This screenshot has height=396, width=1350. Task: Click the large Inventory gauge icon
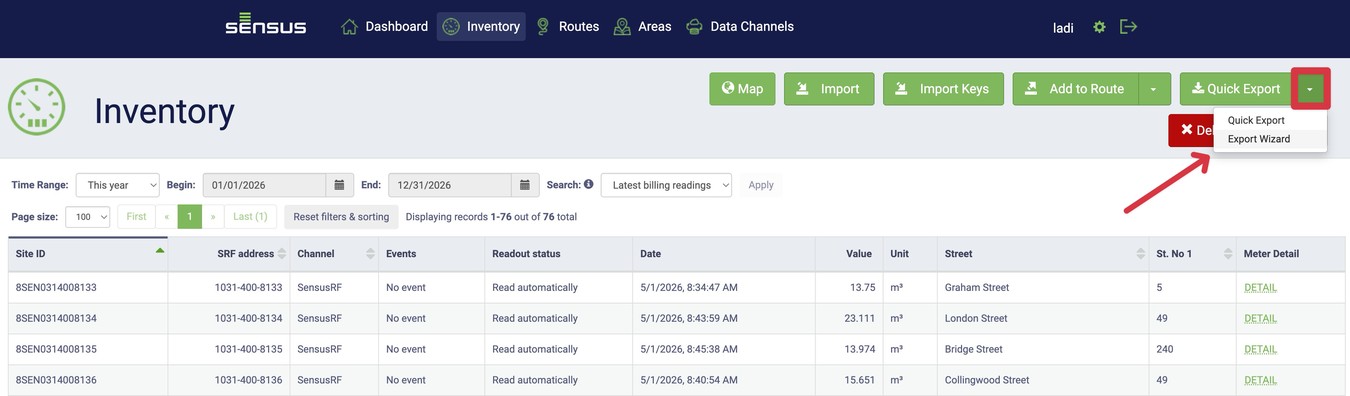[x=37, y=107]
